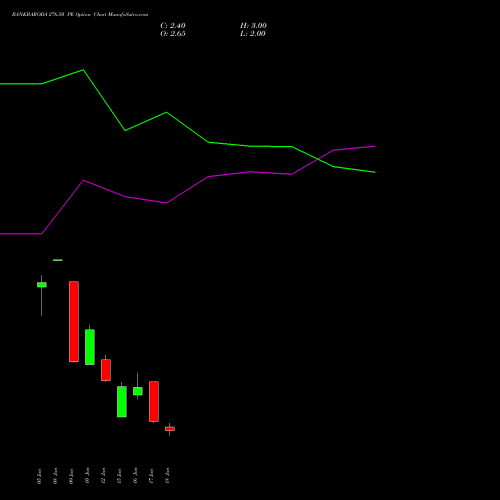Screen dimensions: 500x500
Task: Click the 08 Jun date axis label
Action: [55, 476]
